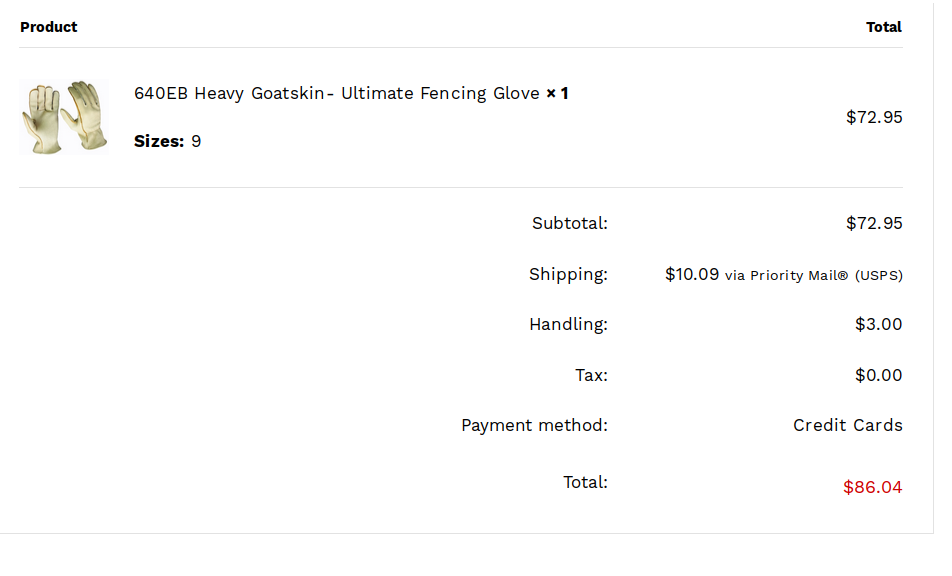This screenshot has height=576, width=952.
Task: Click the Credit Cards payment value
Action: click(x=848, y=425)
